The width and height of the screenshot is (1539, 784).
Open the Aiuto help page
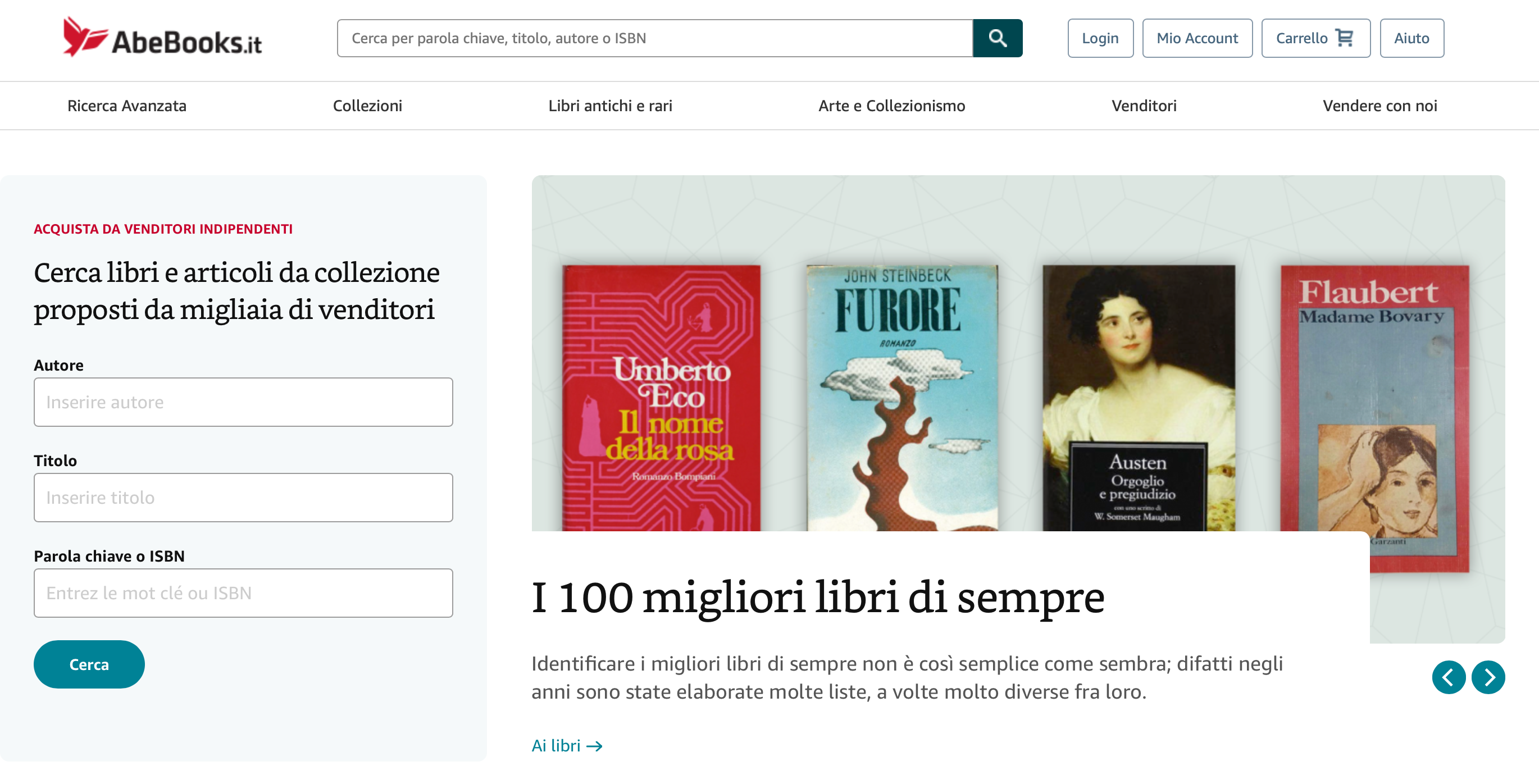[1411, 38]
